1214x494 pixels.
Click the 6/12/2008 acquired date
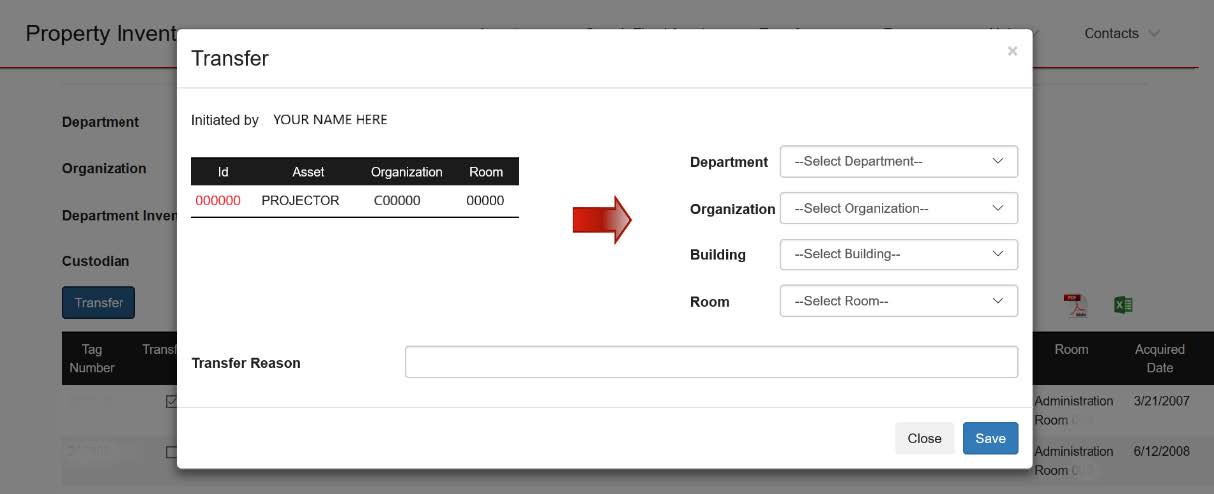point(1163,451)
